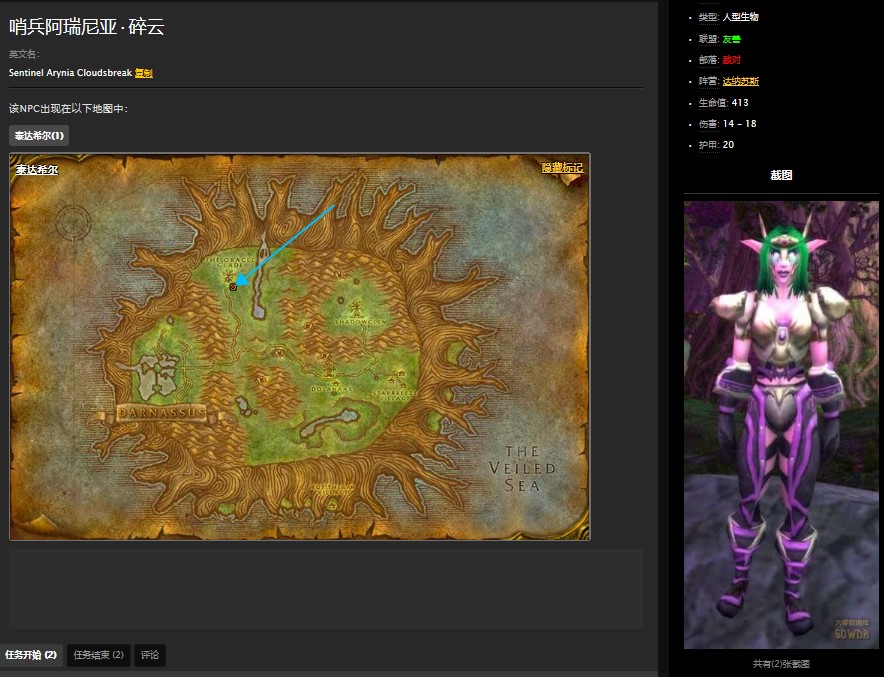This screenshot has width=884, height=677.
Task: Open the 任务结束 (2) tab
Action: pyautogui.click(x=98, y=655)
